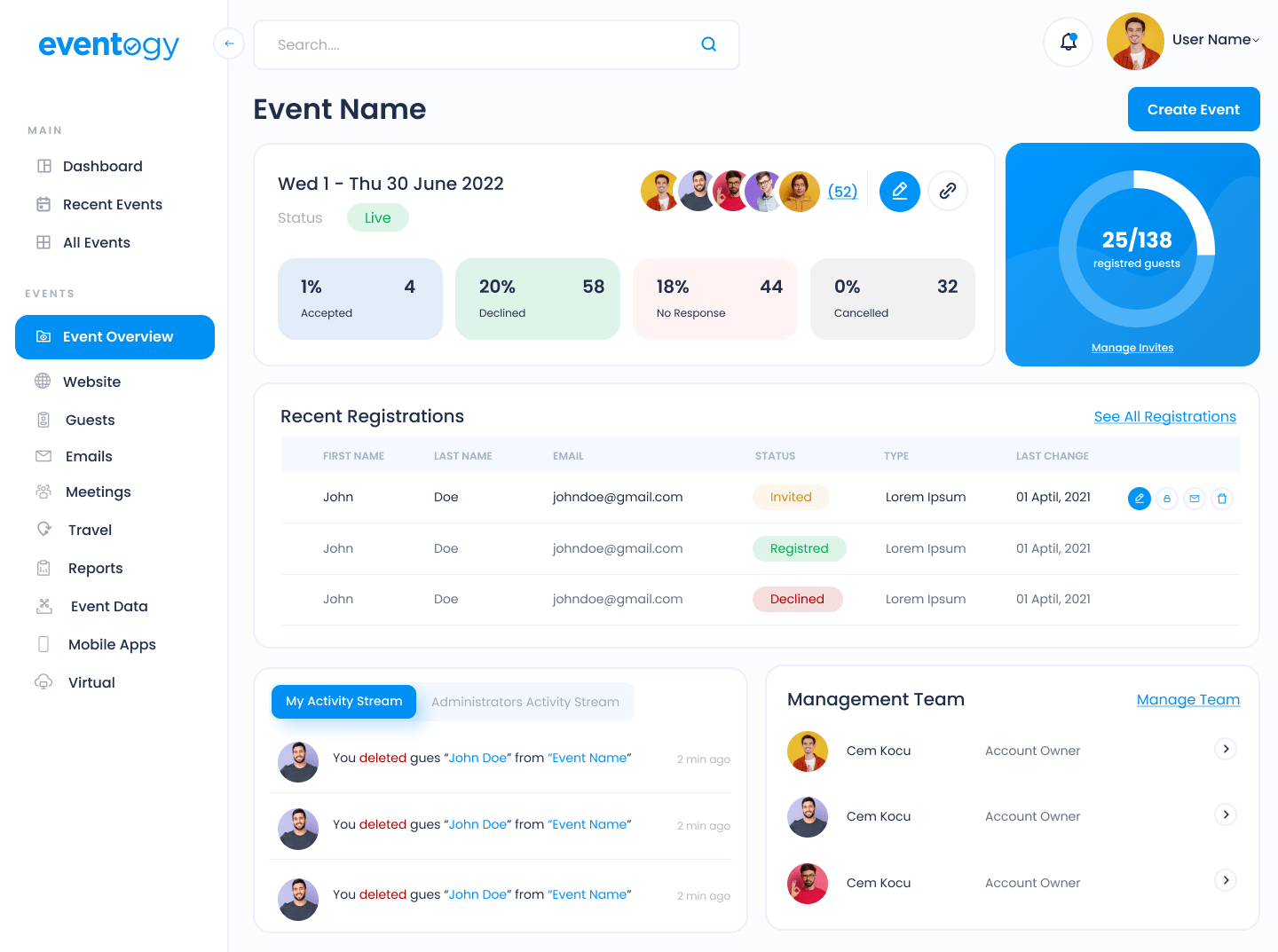Delete first registration with trash icon
Viewport: 1278px width, 952px height.
coord(1222,499)
